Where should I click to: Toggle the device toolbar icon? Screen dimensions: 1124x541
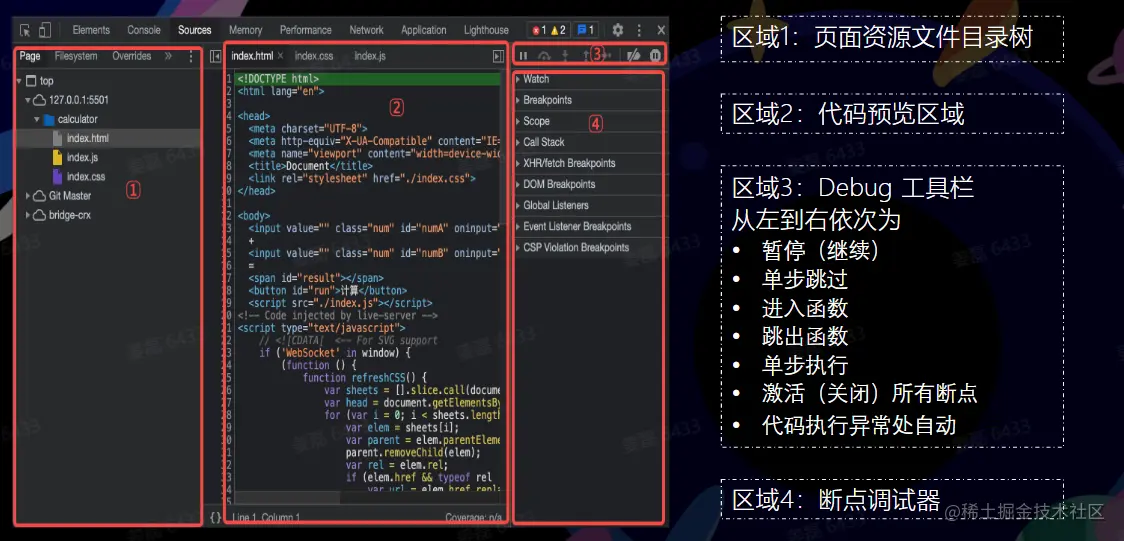(45, 30)
